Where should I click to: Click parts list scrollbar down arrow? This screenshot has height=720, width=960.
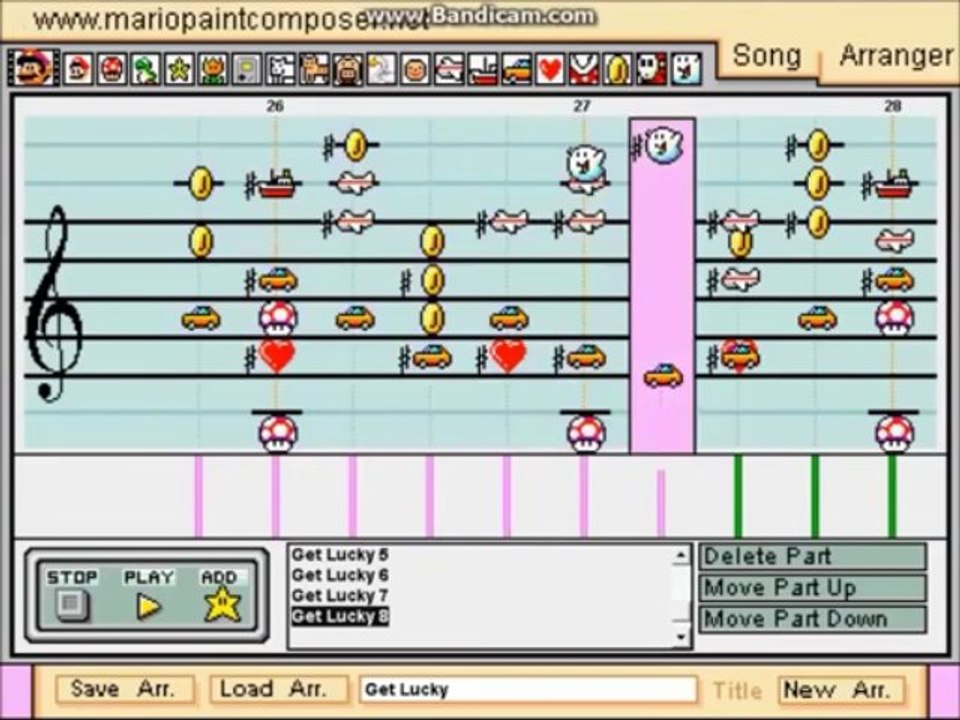point(681,637)
